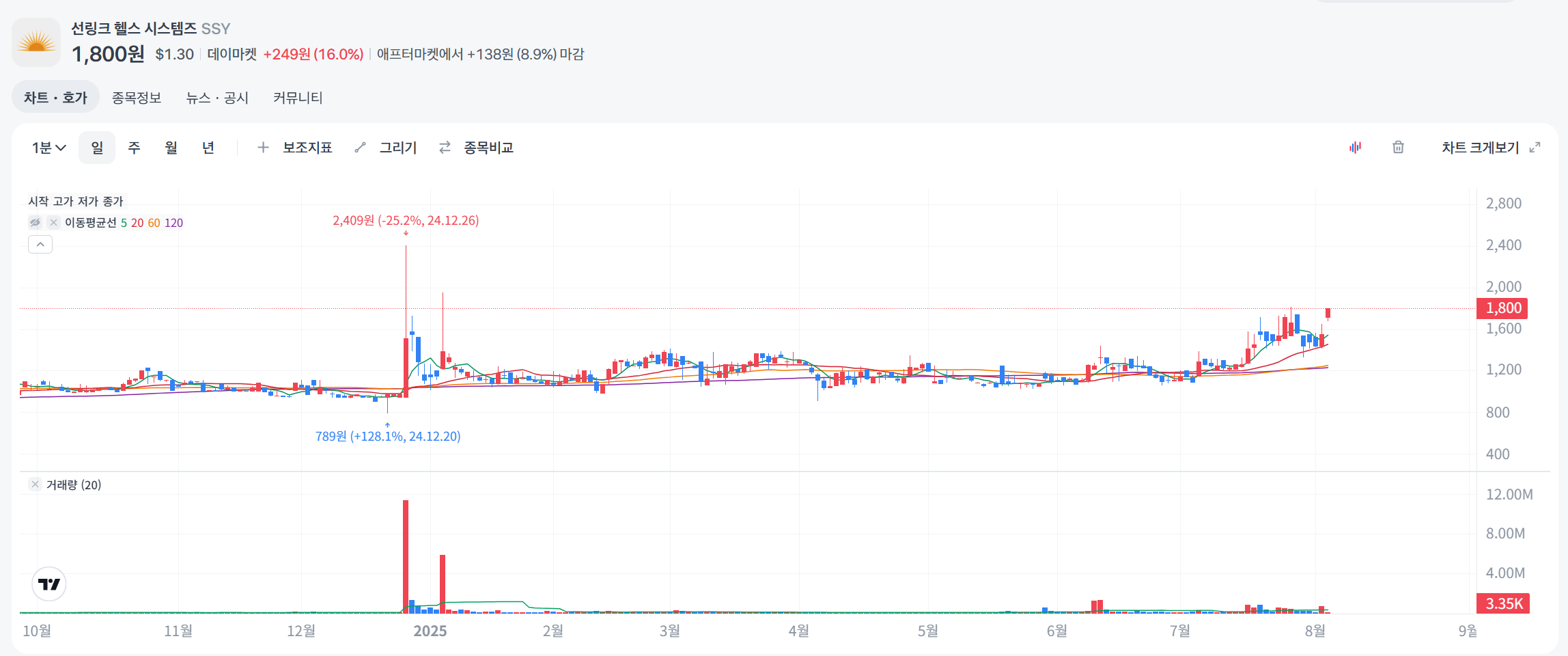Click the 2025 label on time axis

[430, 631]
